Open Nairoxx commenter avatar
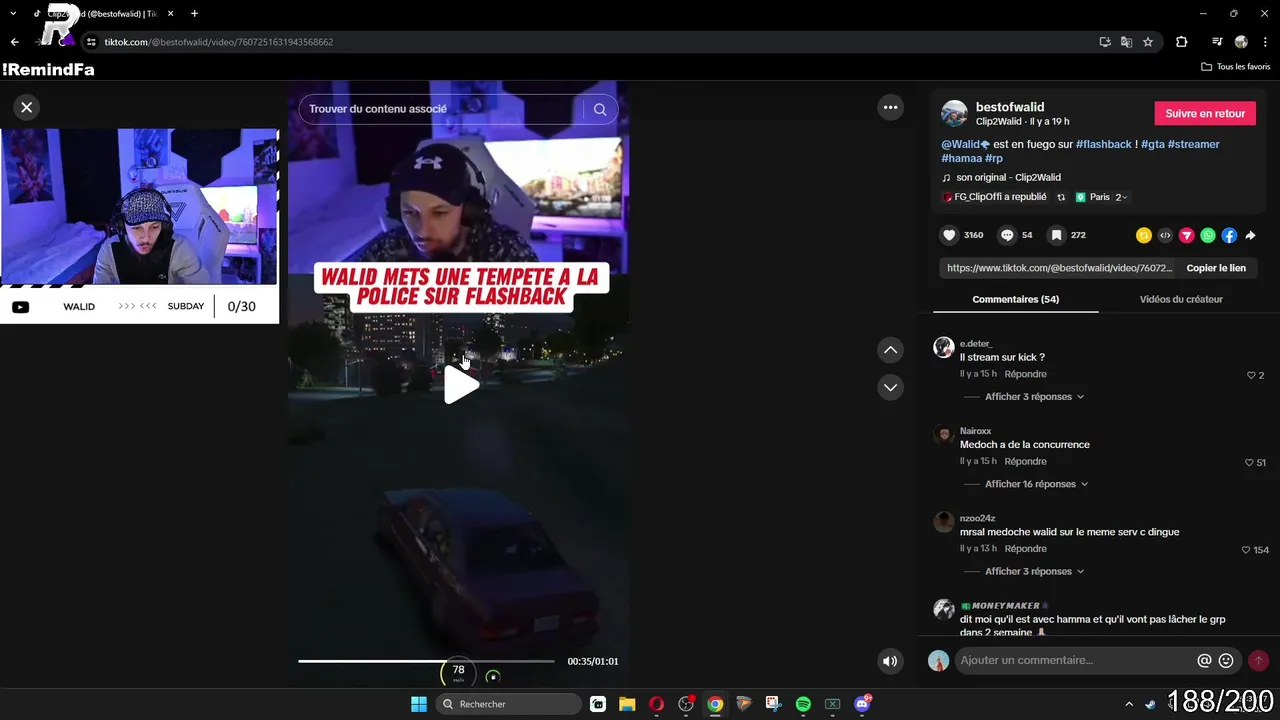 [943, 434]
